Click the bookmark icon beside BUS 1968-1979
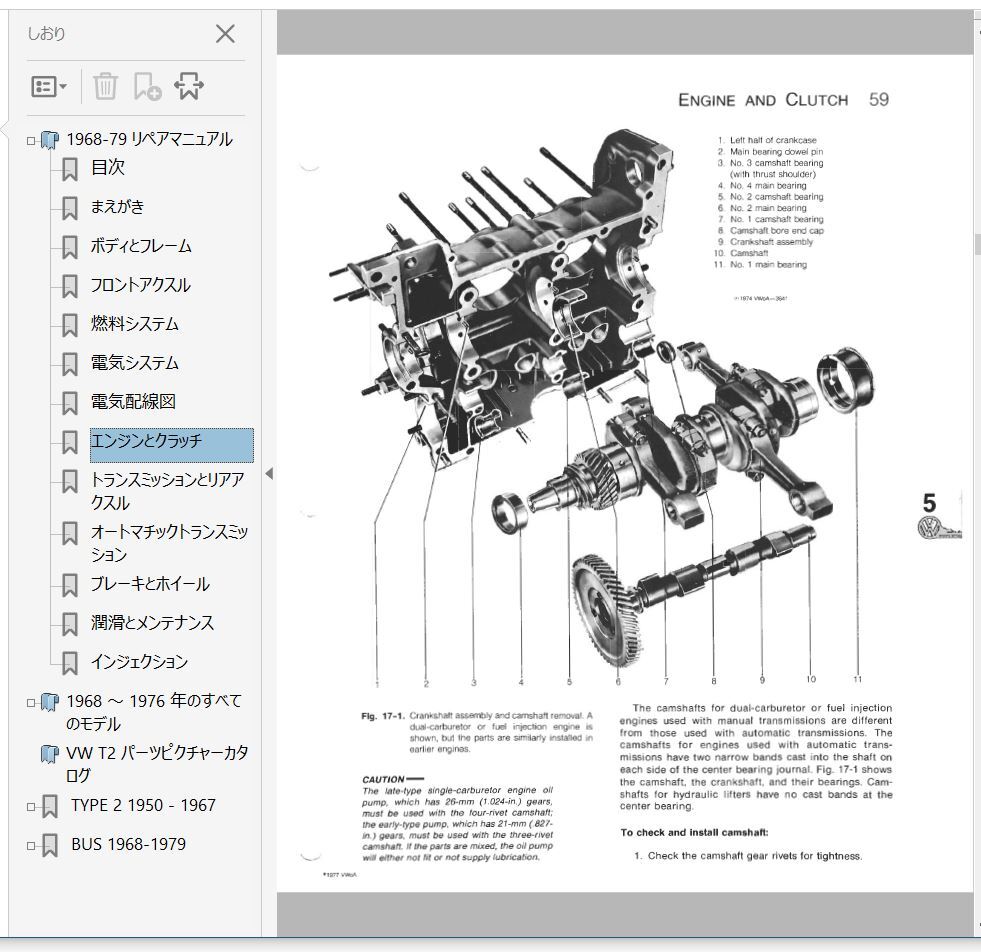Image resolution: width=981 pixels, height=952 pixels. coord(49,846)
